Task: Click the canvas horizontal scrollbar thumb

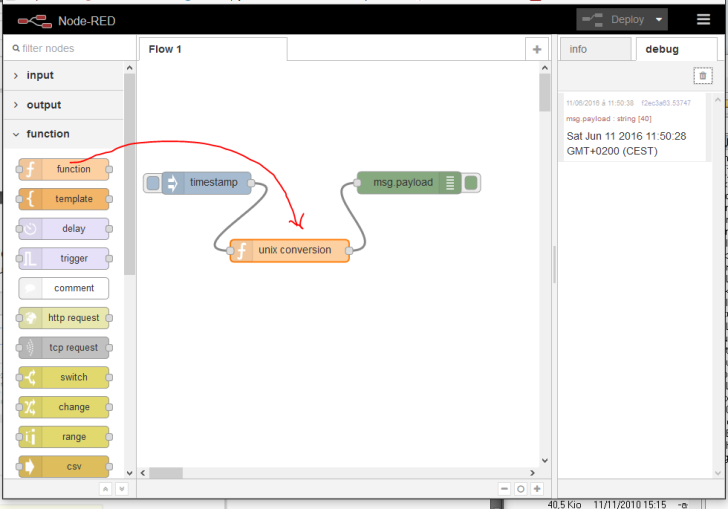Action: (166, 473)
